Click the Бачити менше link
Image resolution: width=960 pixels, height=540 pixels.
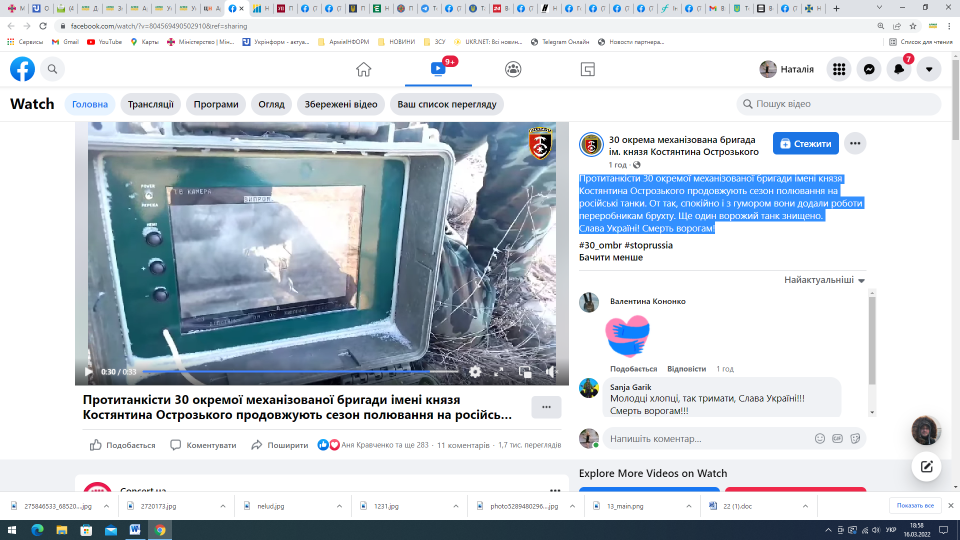611,257
